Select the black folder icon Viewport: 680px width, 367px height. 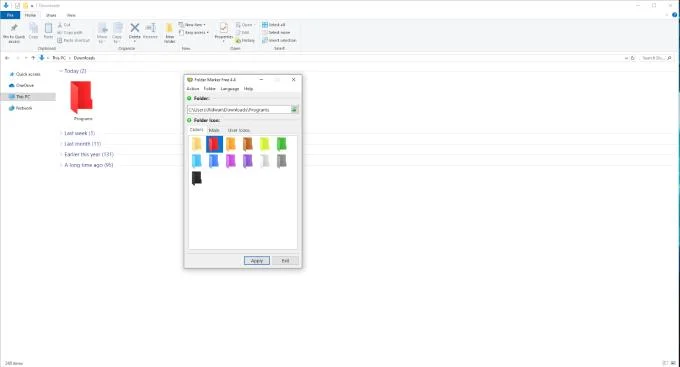click(197, 178)
